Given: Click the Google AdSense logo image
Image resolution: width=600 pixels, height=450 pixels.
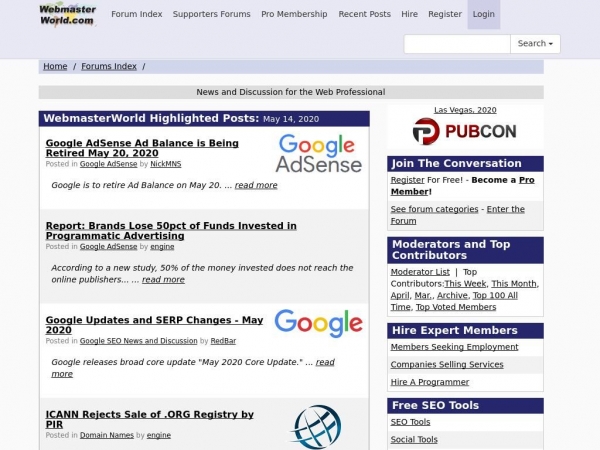Looking at the screenshot, I should click(x=318, y=153).
